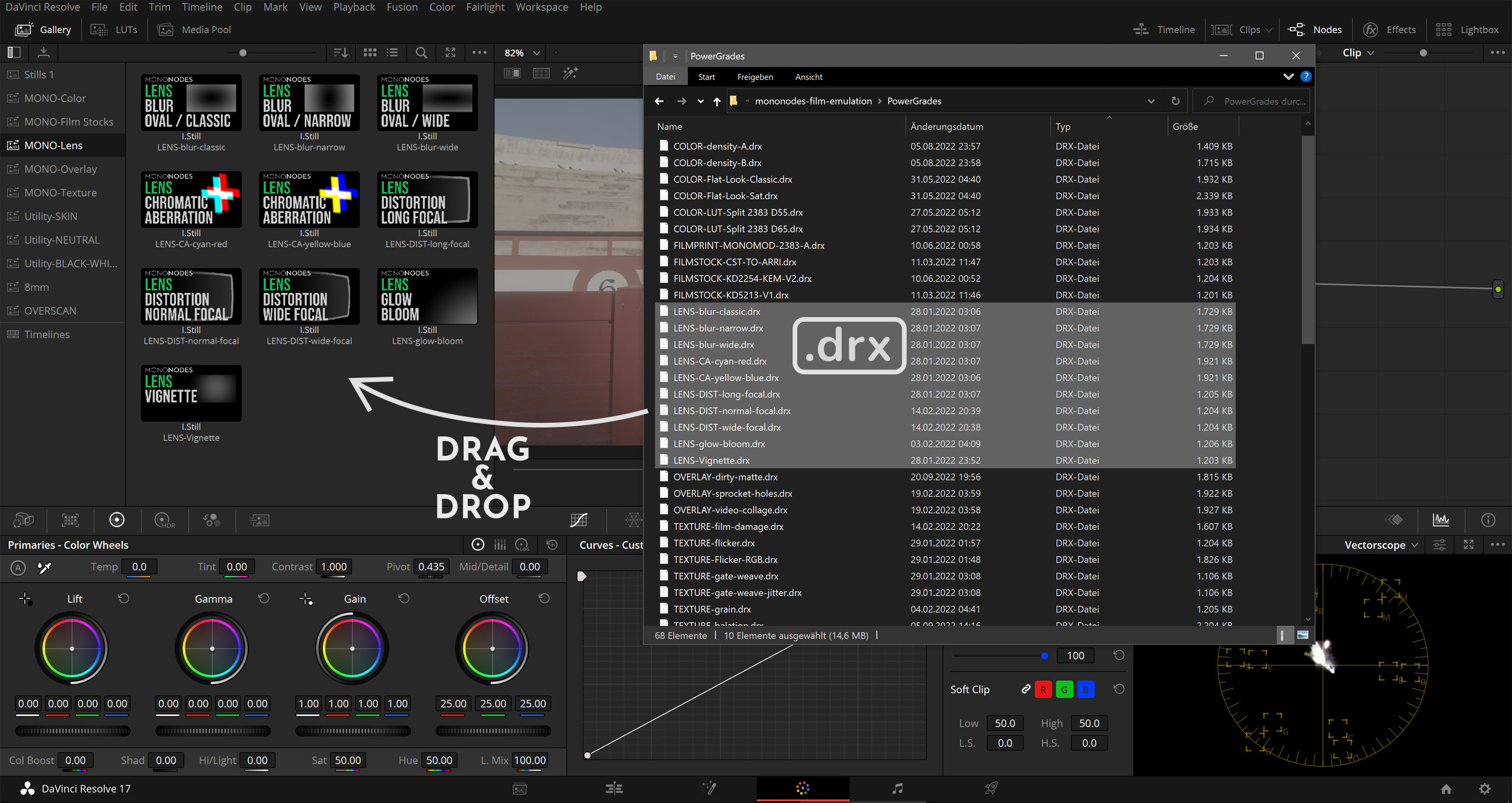The height and width of the screenshot is (803, 1512).
Task: Open the Effects library
Action: (x=1389, y=30)
